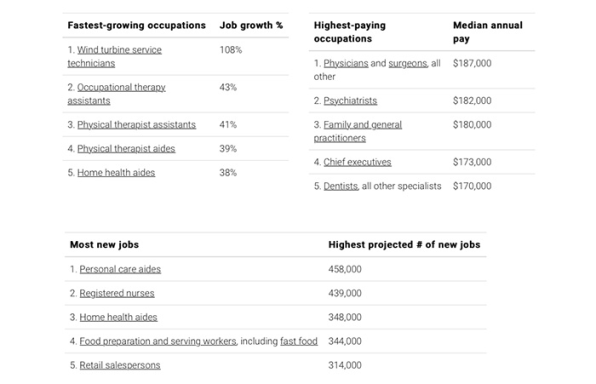Screen dimensions: 596x384
Task: Open the Wind turbine service technicians link
Action: (115, 56)
